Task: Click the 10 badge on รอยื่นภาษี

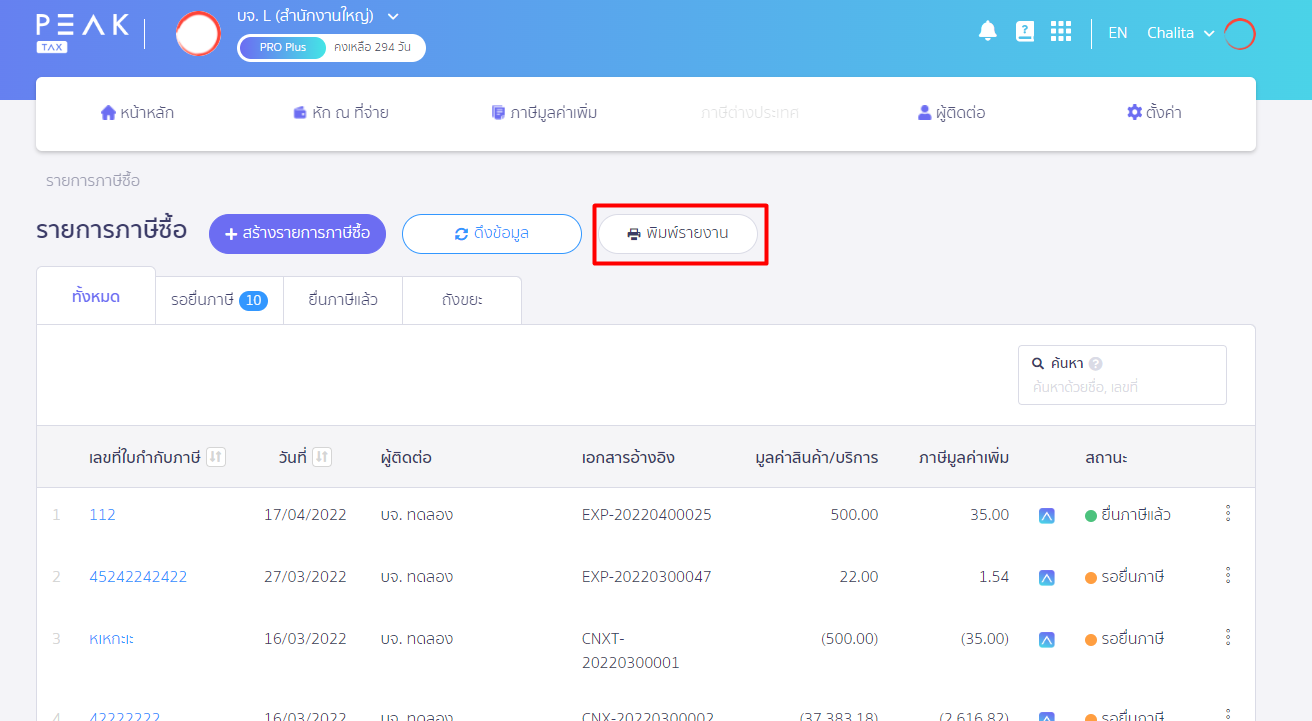Action: pyautogui.click(x=254, y=301)
